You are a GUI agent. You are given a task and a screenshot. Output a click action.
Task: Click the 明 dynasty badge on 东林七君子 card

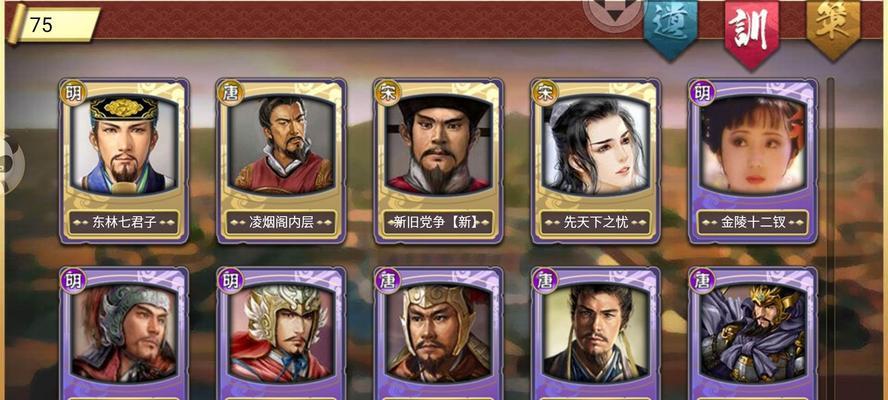pyautogui.click(x=73, y=92)
